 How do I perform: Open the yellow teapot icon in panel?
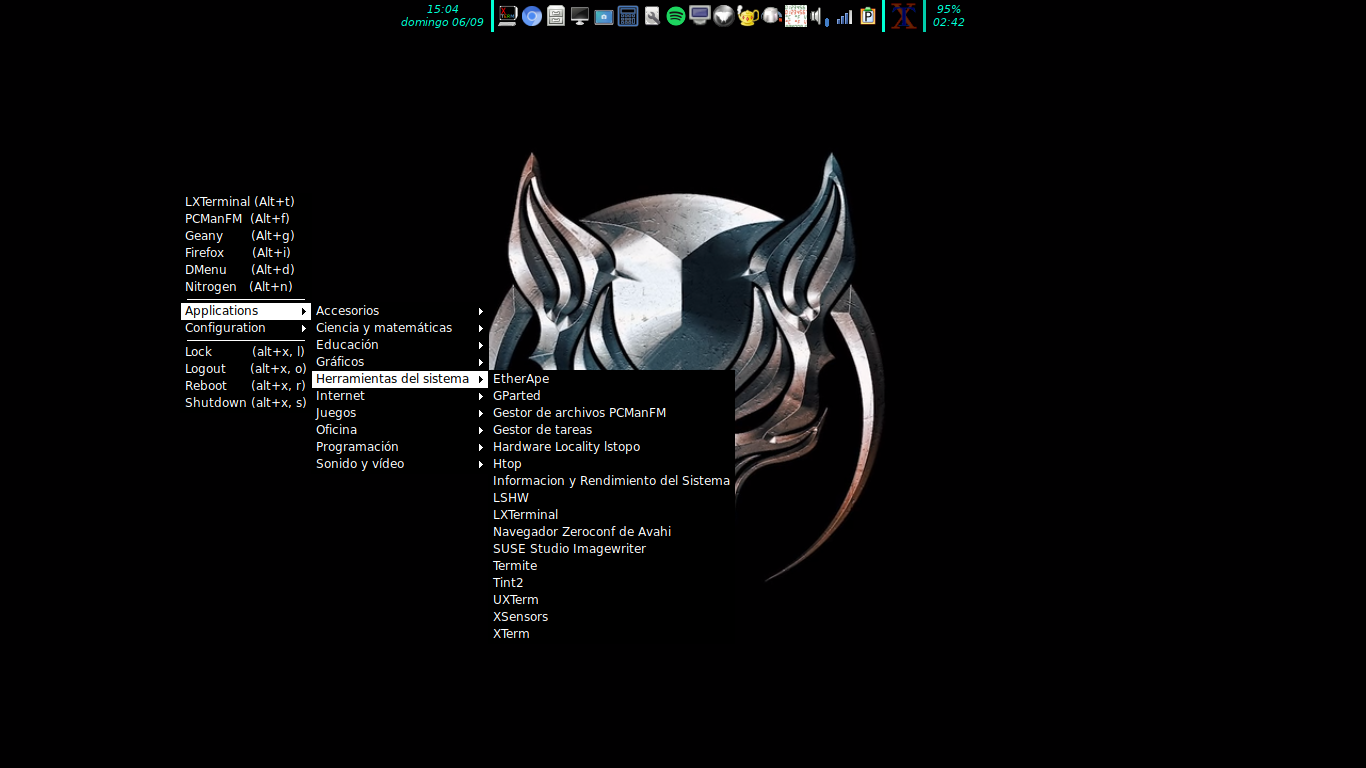tap(748, 16)
